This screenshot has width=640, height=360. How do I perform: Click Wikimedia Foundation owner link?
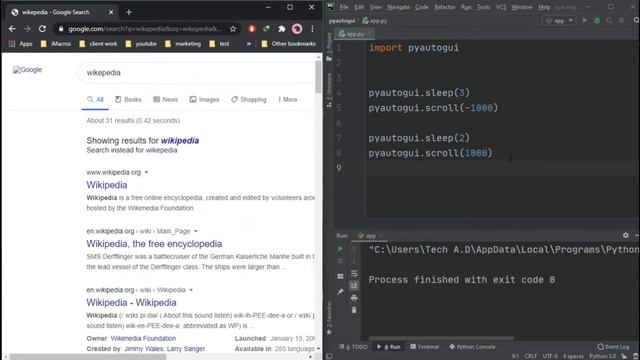(x=143, y=338)
